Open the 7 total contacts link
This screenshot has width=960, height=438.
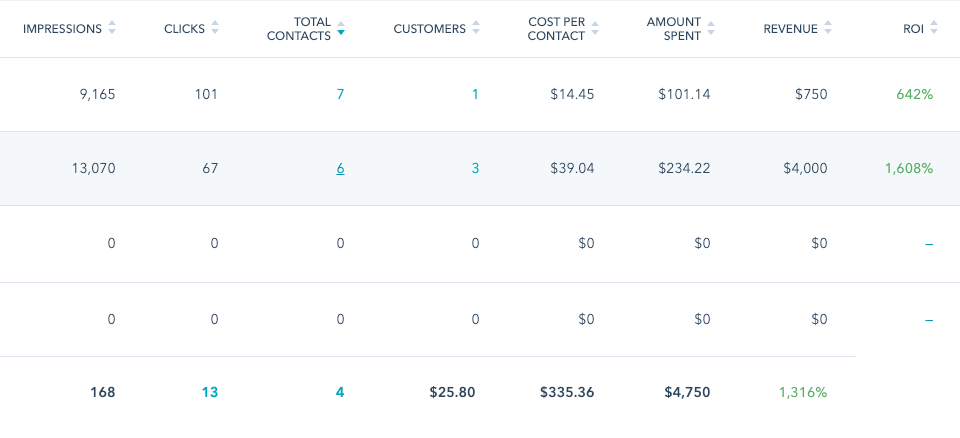click(340, 94)
